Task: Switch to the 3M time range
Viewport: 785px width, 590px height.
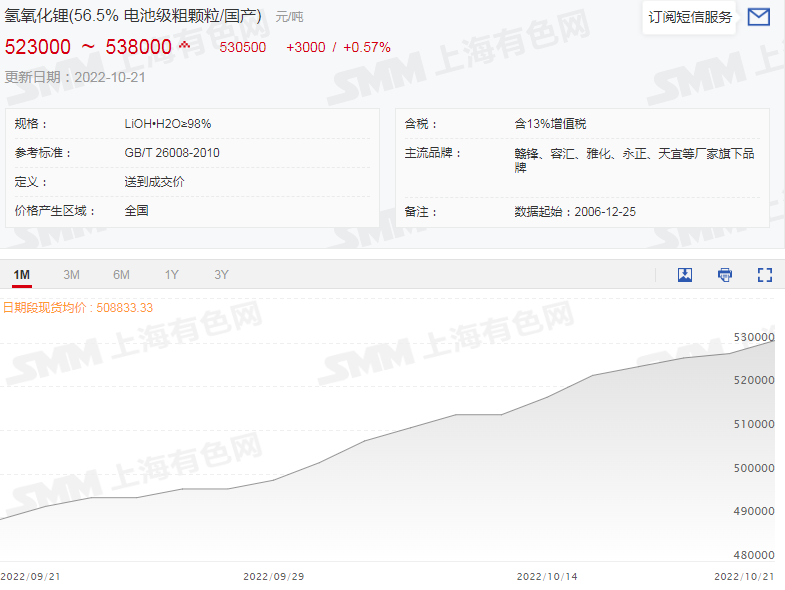Action: tap(71, 275)
